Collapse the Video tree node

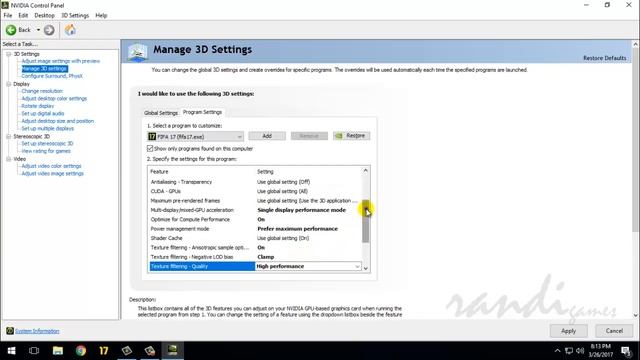(x=9, y=159)
